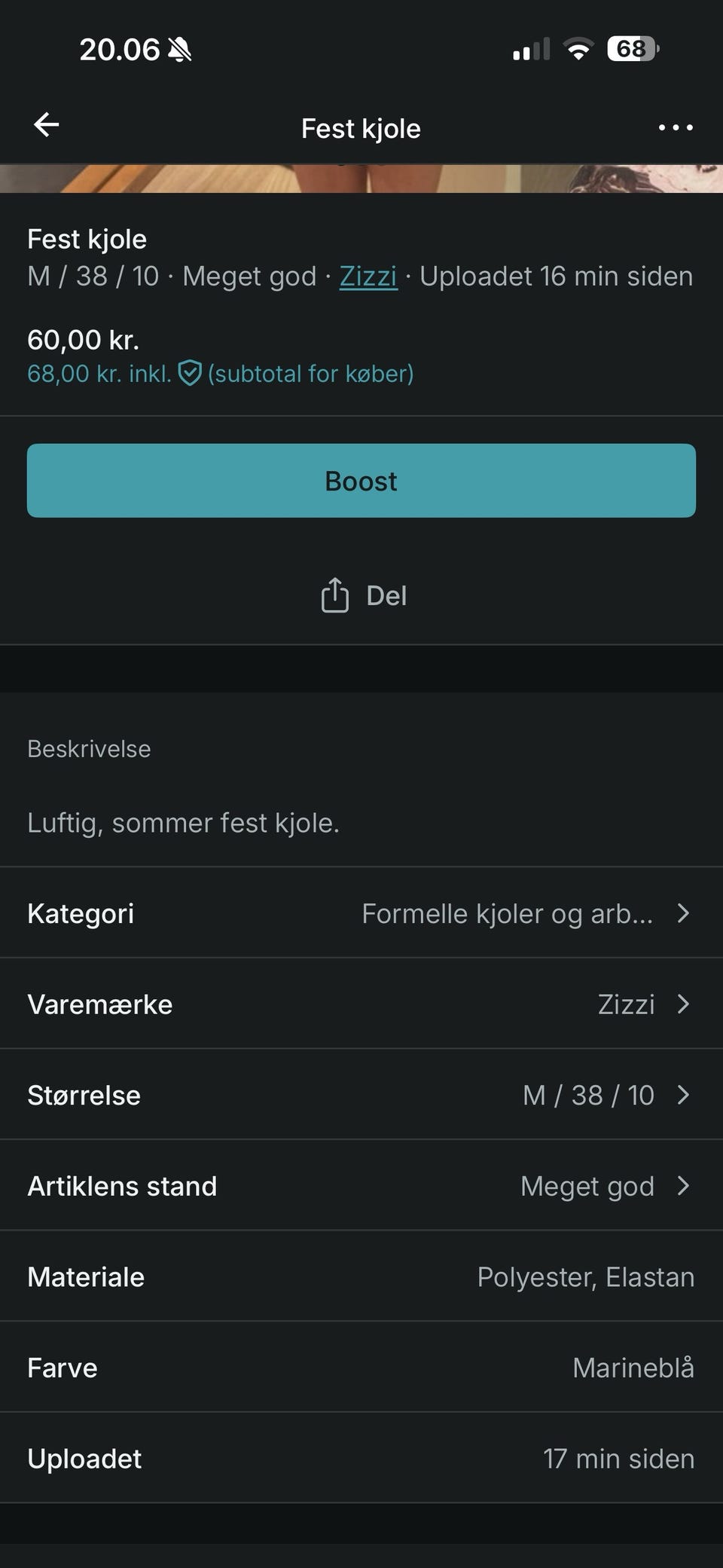Tap the share icon beside Del
Image resolution: width=723 pixels, height=1568 pixels.
(x=334, y=595)
